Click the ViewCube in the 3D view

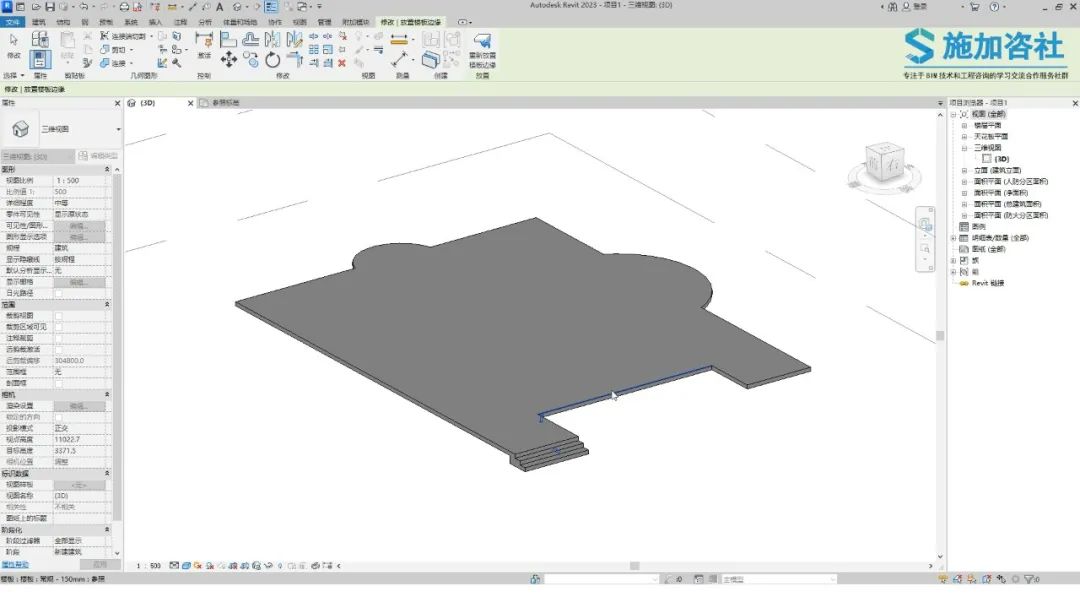(884, 164)
